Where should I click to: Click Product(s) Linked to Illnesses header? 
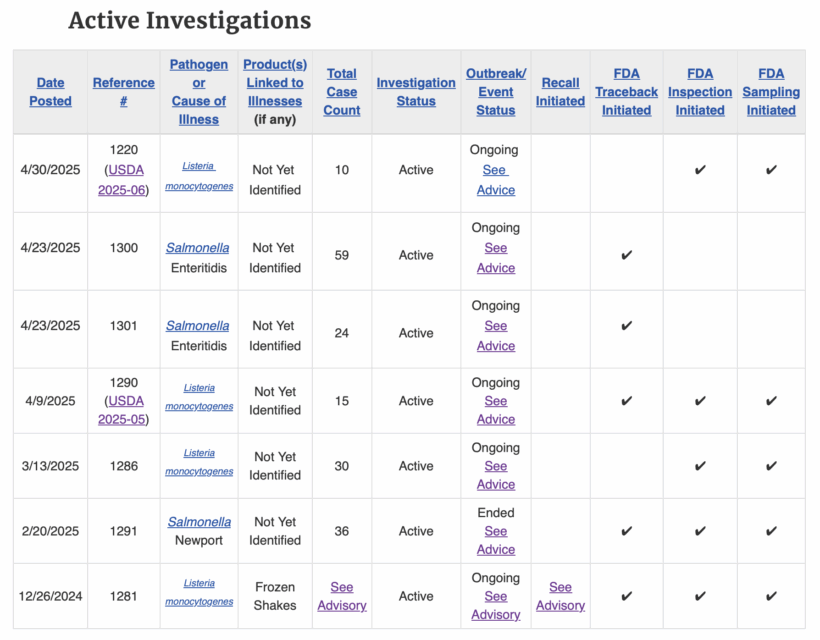pos(275,83)
